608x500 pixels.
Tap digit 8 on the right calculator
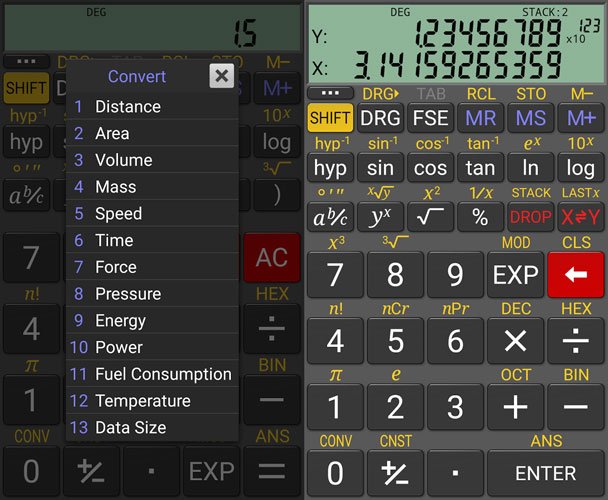pos(395,275)
